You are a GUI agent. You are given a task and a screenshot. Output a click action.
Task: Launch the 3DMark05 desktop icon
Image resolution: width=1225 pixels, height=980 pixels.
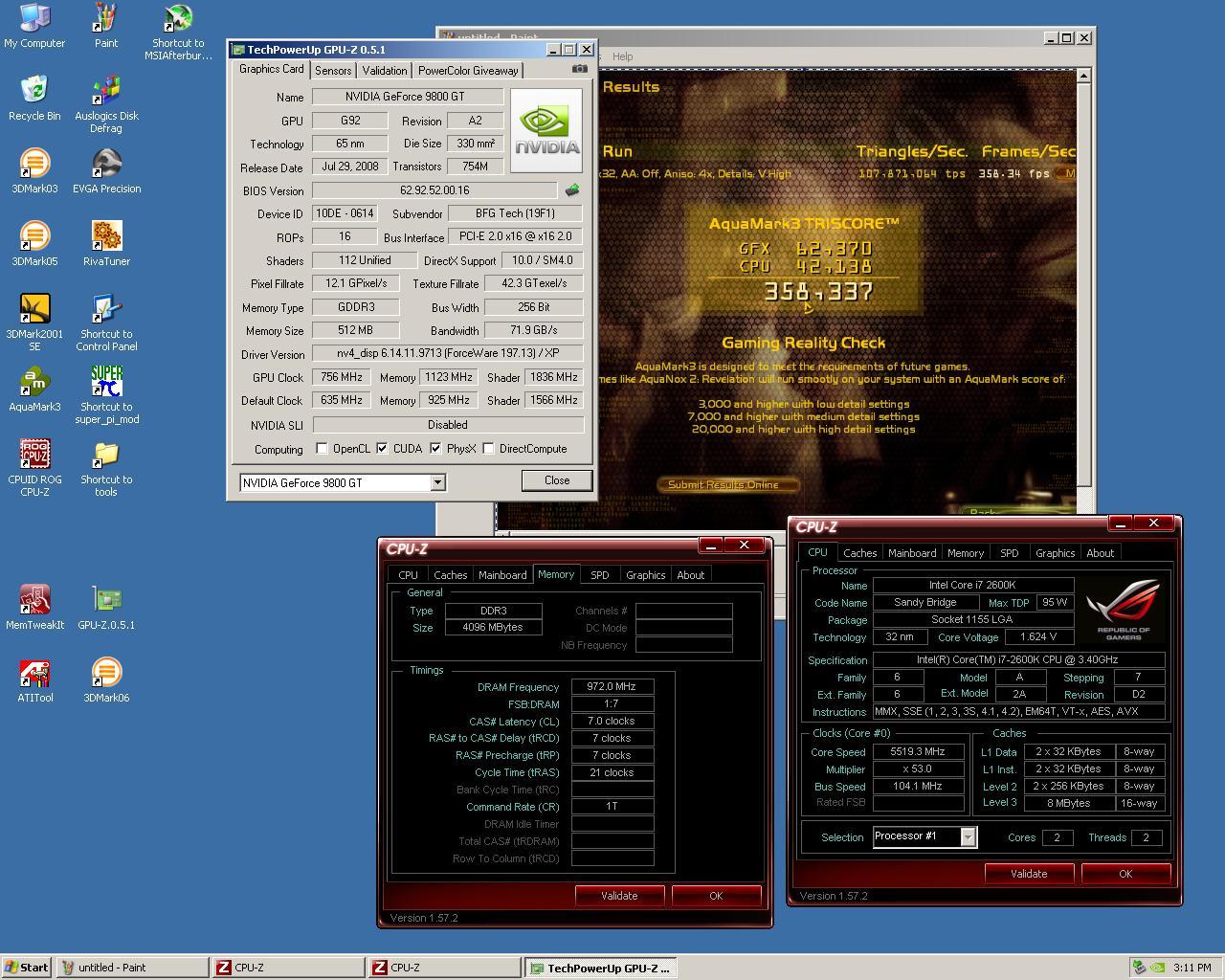click(34, 244)
